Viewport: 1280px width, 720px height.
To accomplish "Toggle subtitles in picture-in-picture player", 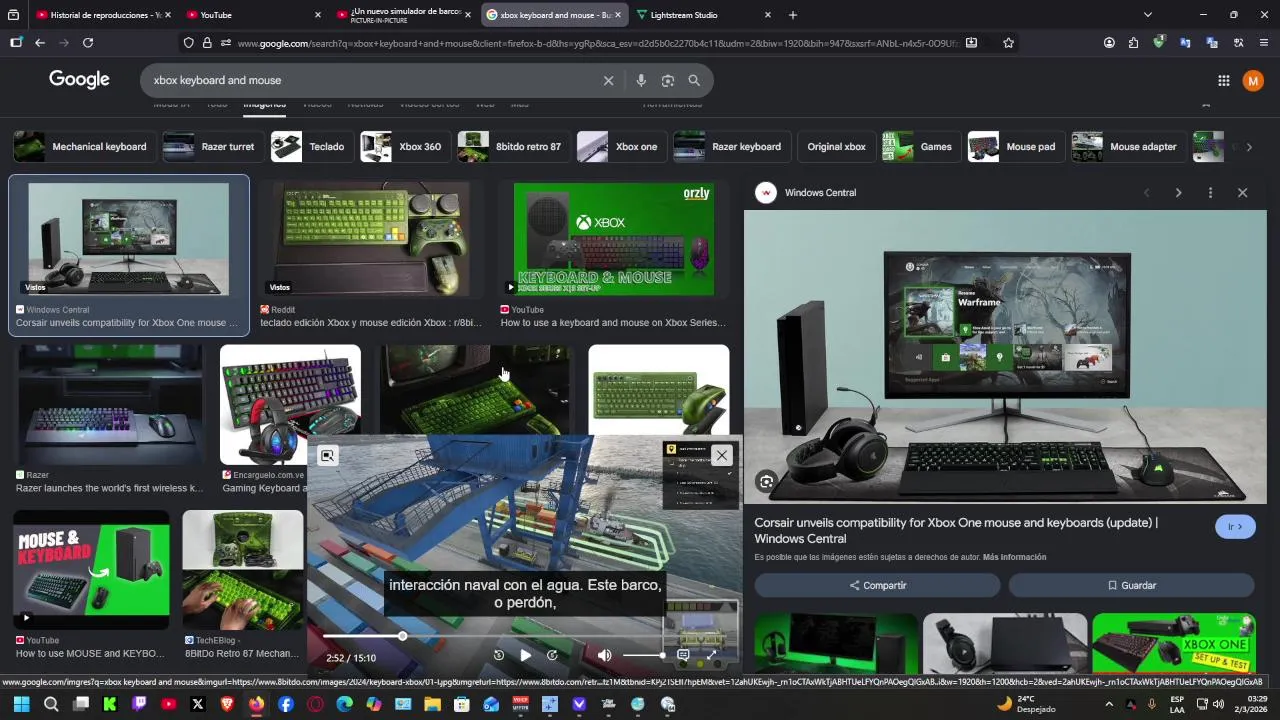I will click(683, 655).
